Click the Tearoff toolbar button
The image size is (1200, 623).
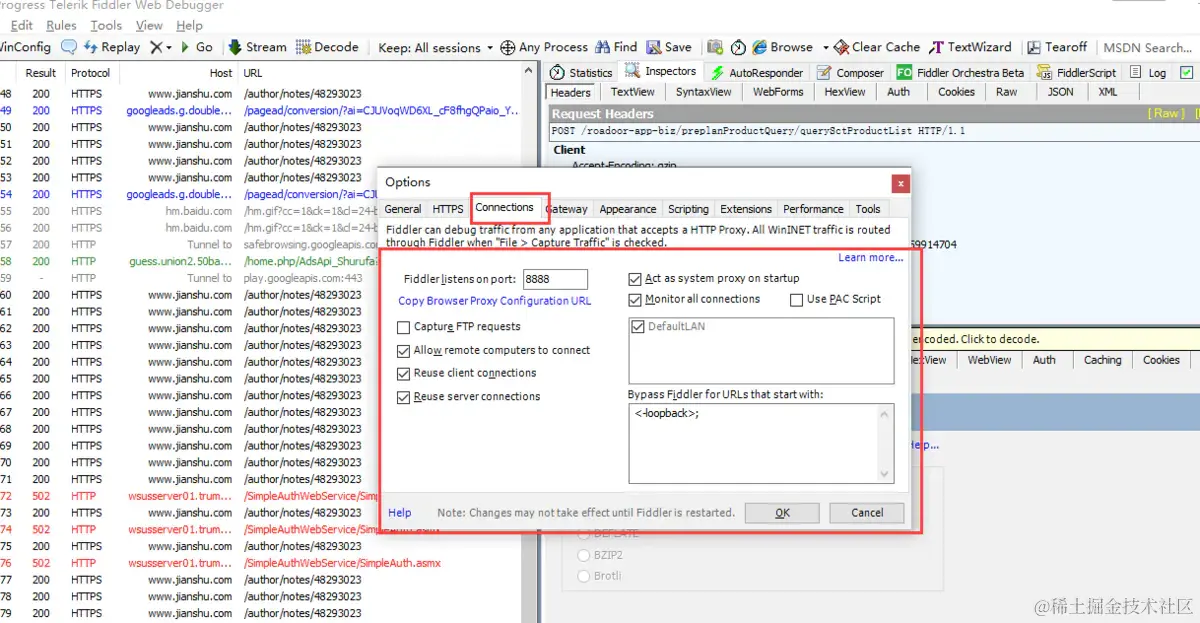click(1056, 47)
